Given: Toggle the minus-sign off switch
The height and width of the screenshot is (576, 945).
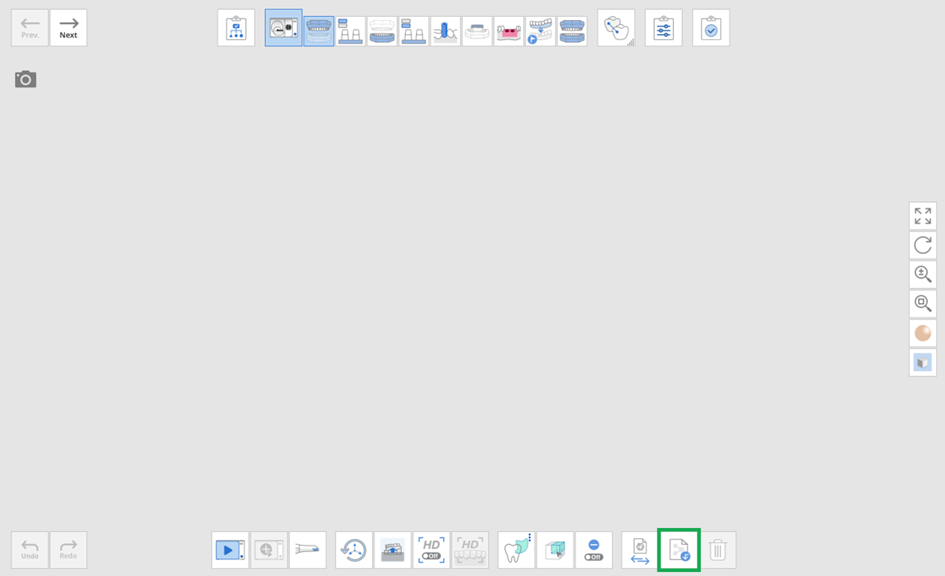Looking at the screenshot, I should [x=594, y=550].
